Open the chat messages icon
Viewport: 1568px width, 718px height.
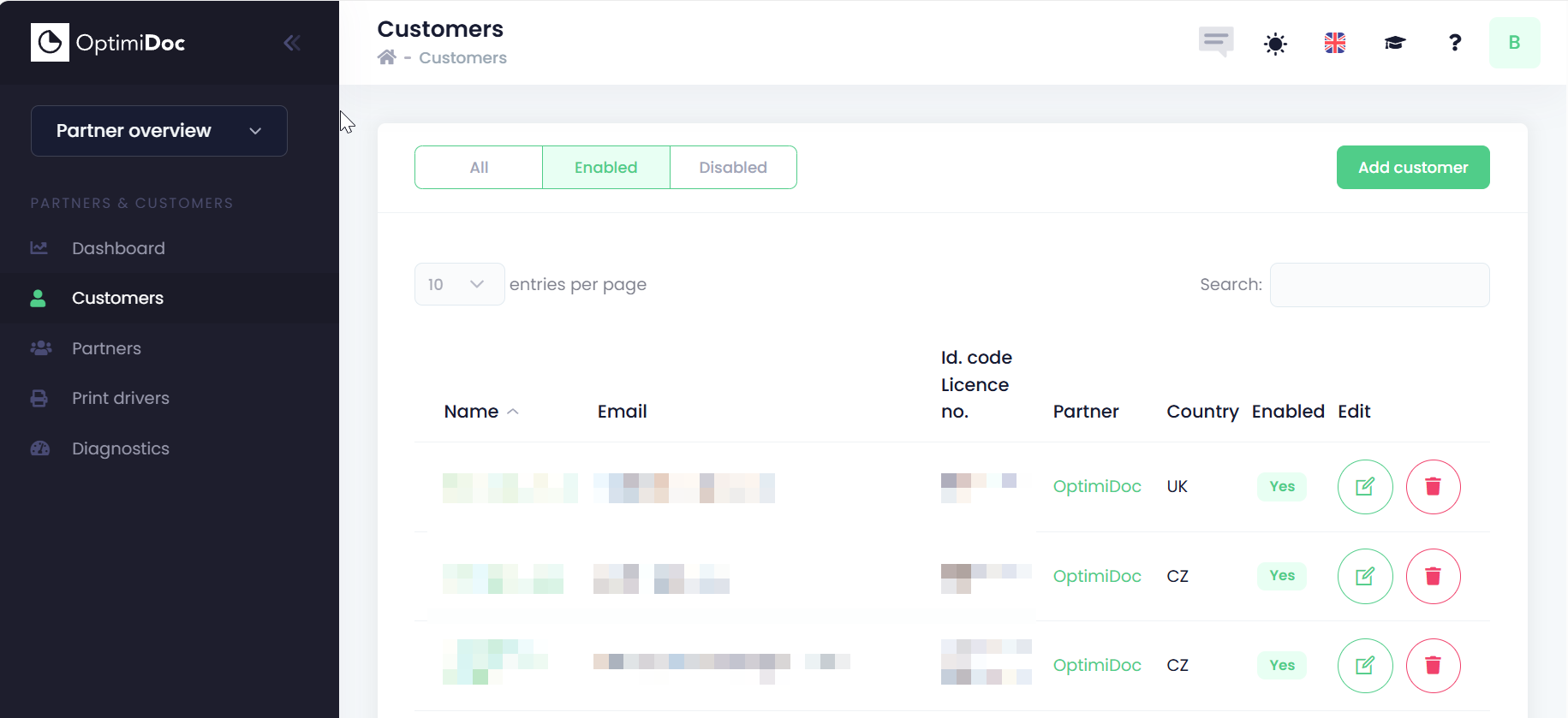tap(1215, 41)
